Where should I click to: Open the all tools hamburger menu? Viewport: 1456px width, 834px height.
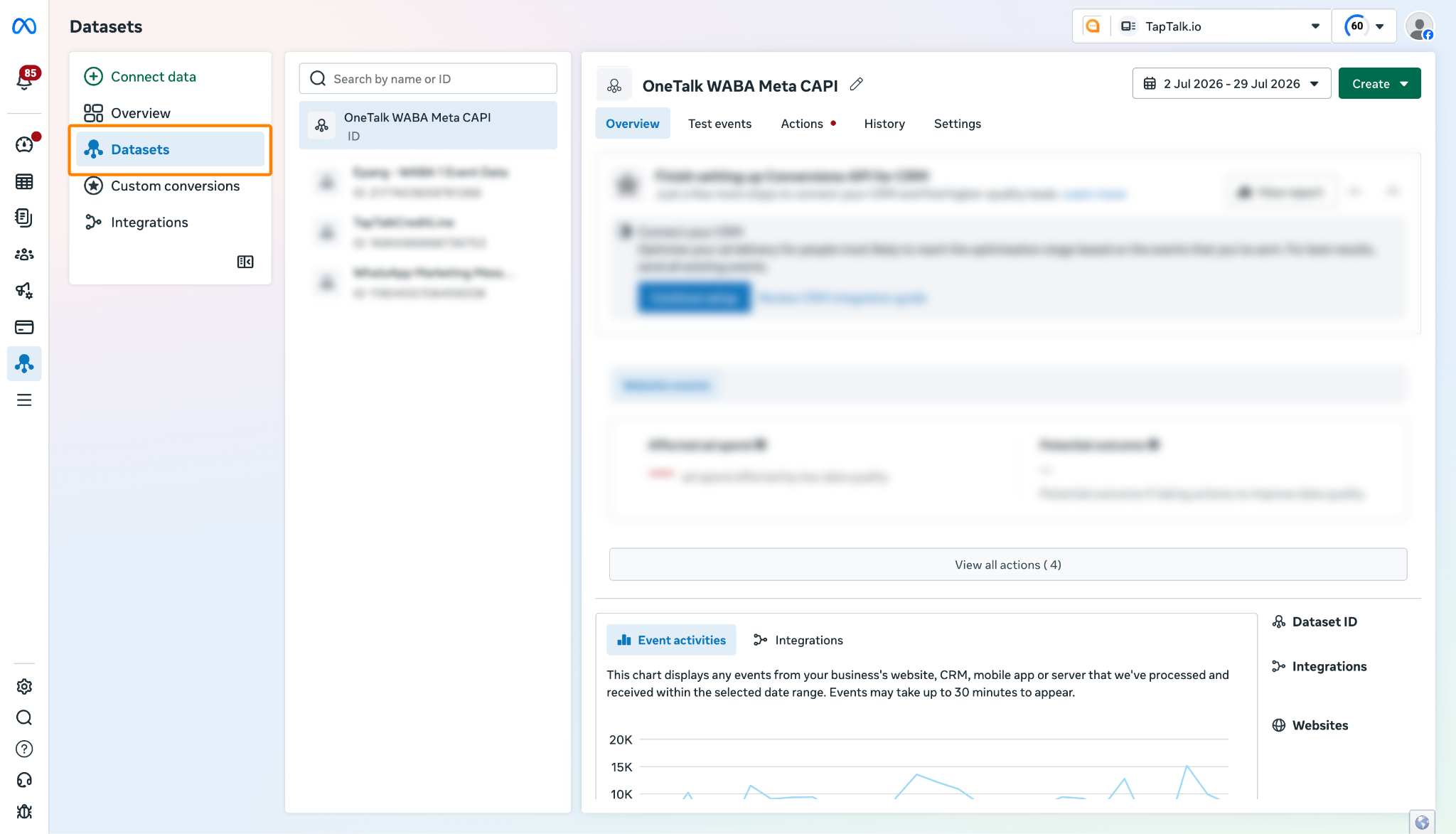pos(24,400)
